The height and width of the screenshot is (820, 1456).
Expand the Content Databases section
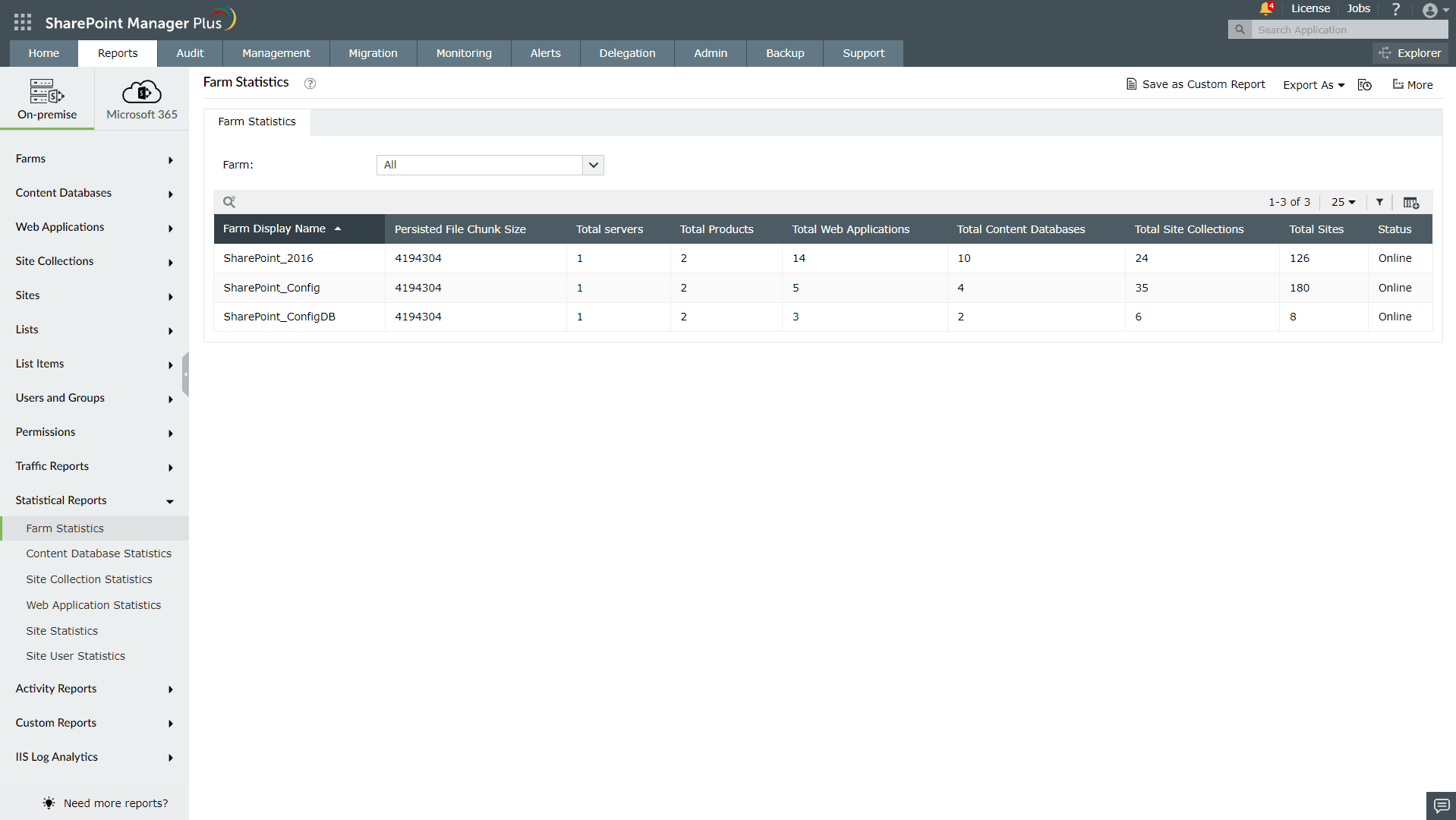94,193
